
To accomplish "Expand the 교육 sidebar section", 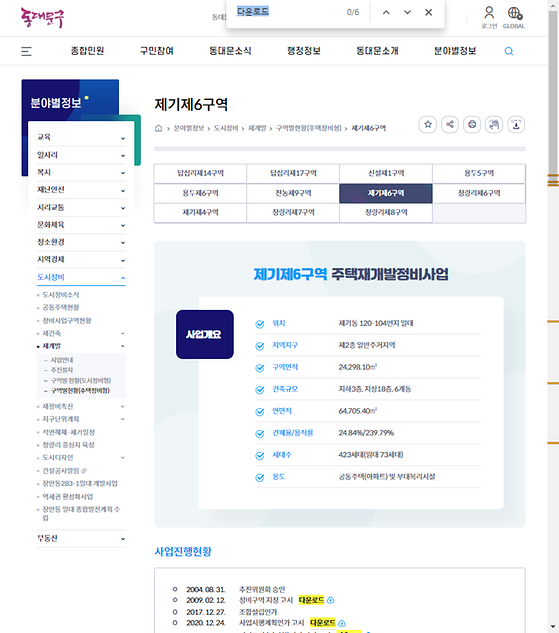I will pos(81,137).
